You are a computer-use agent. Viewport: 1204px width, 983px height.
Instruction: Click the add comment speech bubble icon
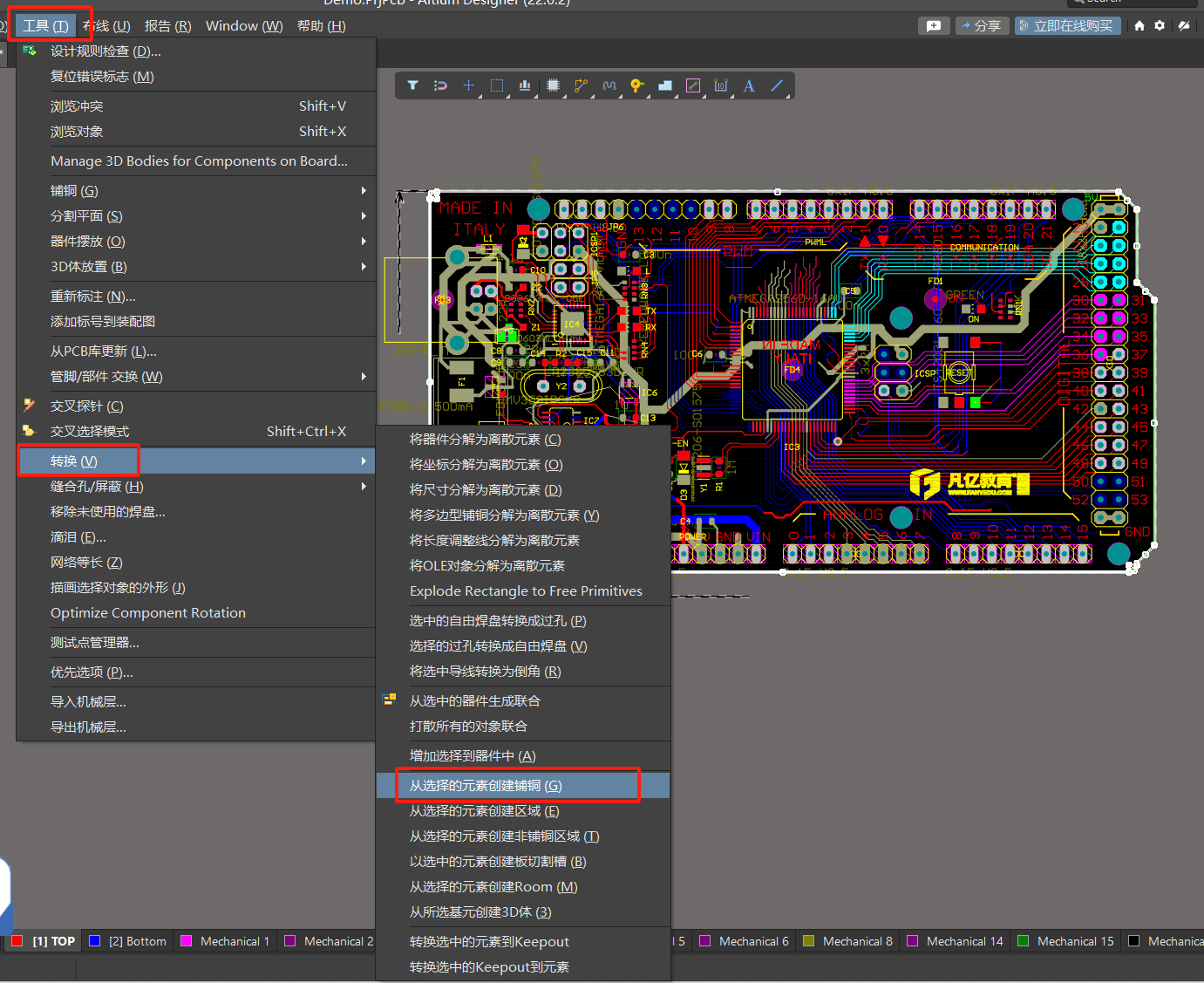point(934,26)
